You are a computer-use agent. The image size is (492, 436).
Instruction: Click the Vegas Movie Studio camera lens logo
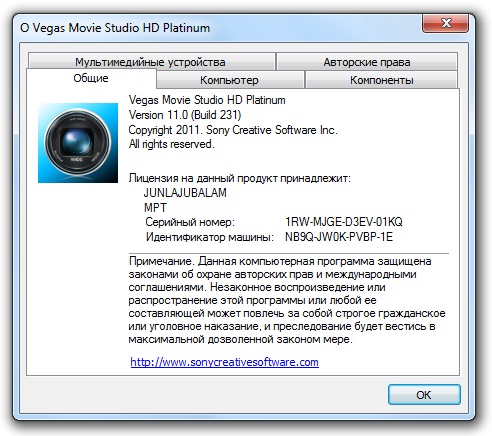pyautogui.click(x=78, y=143)
